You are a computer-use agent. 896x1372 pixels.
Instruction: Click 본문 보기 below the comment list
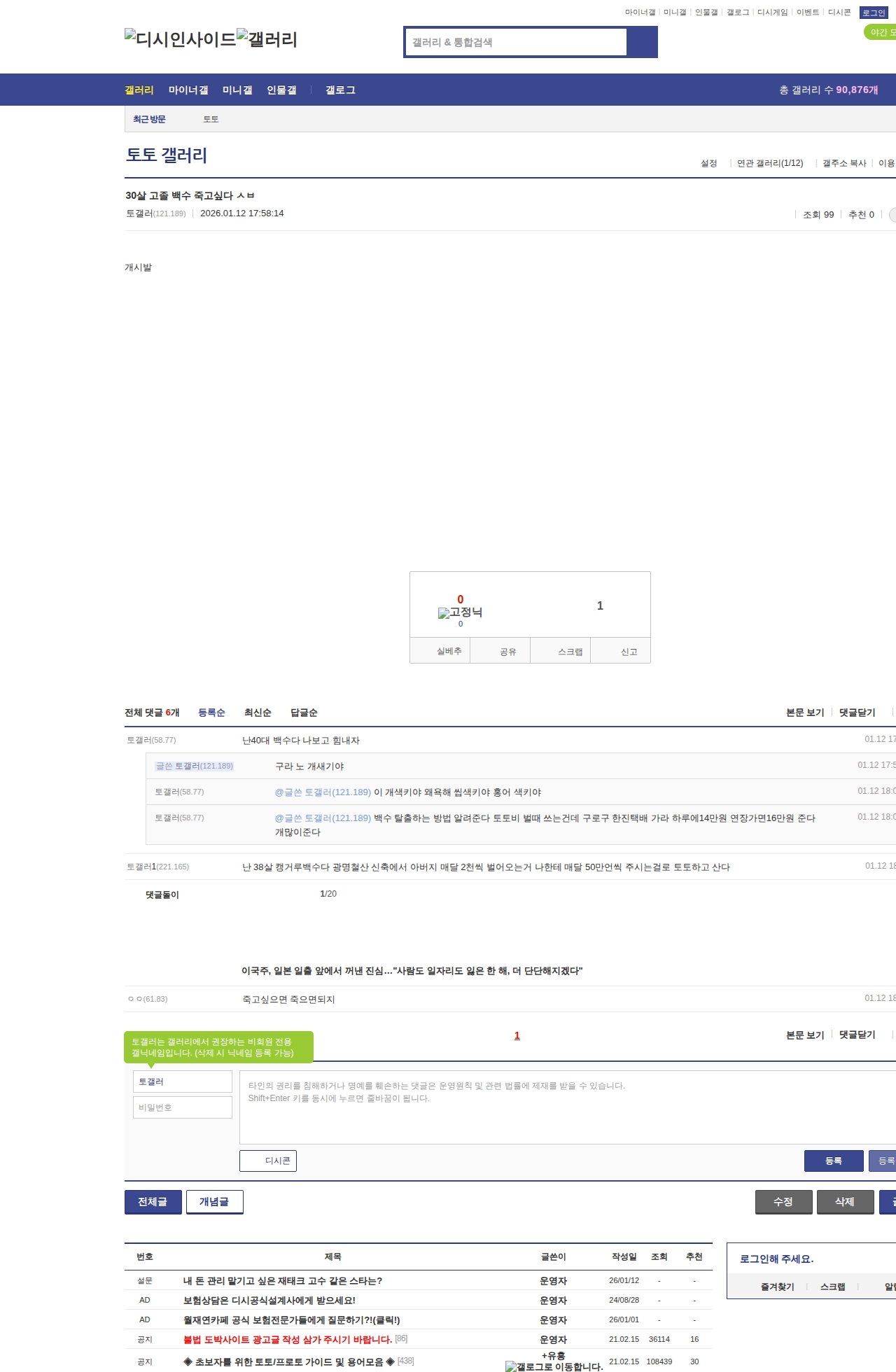click(x=805, y=1035)
